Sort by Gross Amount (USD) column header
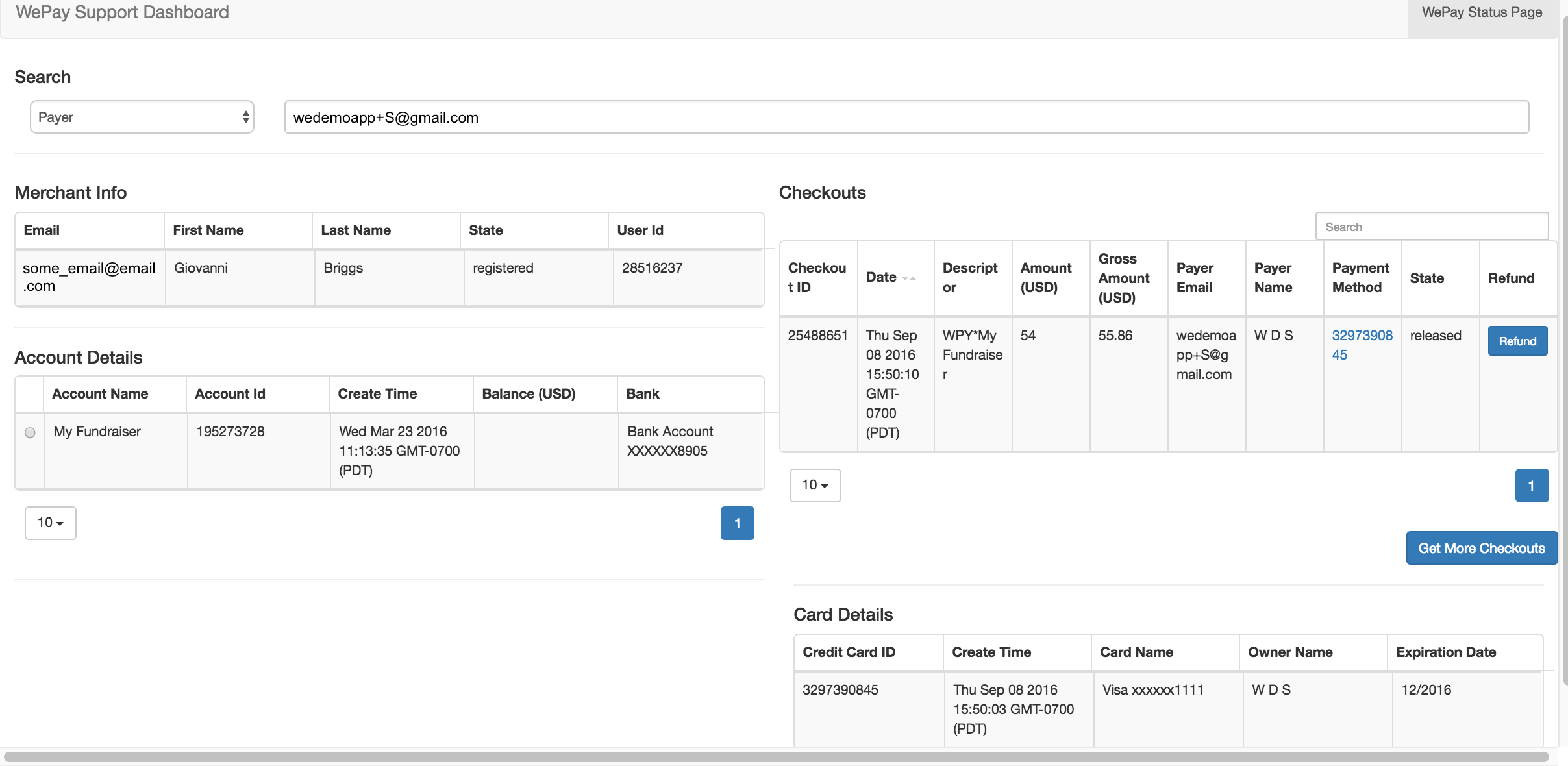The image size is (1568, 766). pos(1128,278)
